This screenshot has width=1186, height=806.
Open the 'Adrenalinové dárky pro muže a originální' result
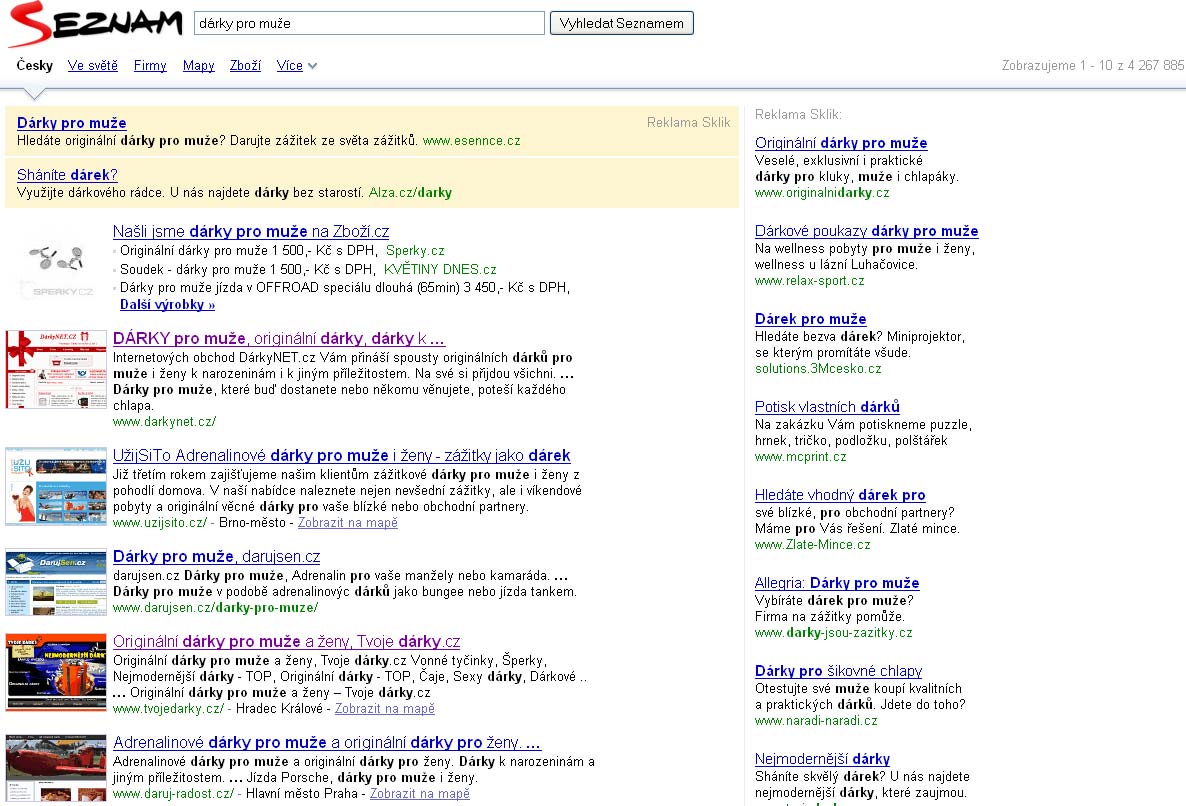tap(327, 742)
